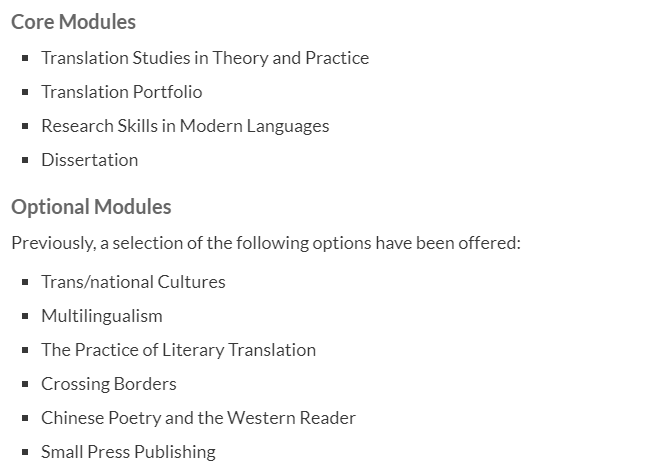The image size is (656, 468).
Task: Click the Crossing Borders list item
Action: (109, 384)
